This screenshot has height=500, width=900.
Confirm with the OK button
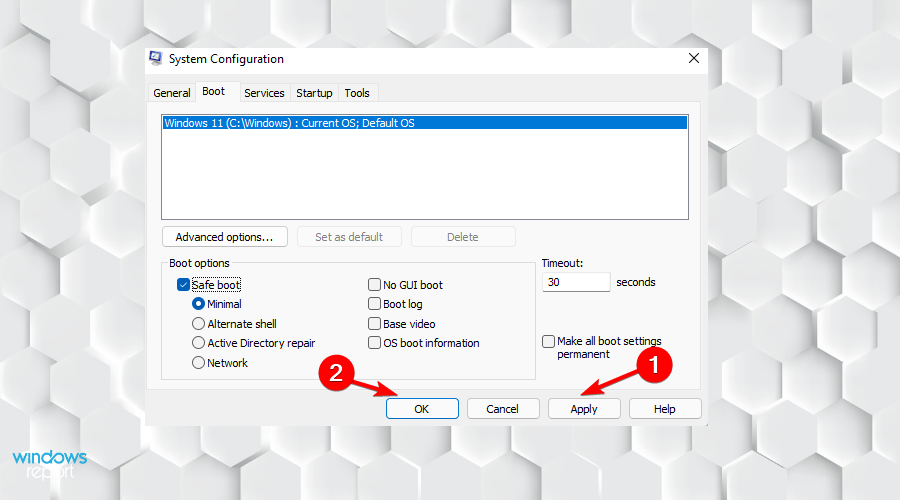pos(422,409)
